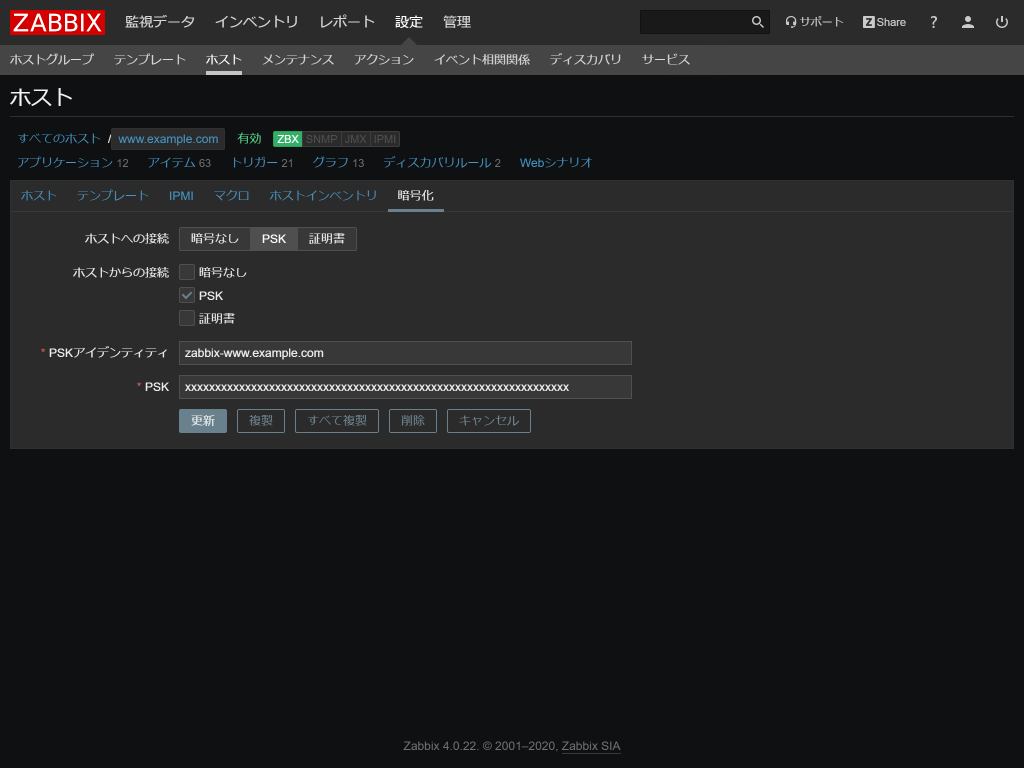
Task: Click the ZABBIX logo
Action: coord(57,22)
